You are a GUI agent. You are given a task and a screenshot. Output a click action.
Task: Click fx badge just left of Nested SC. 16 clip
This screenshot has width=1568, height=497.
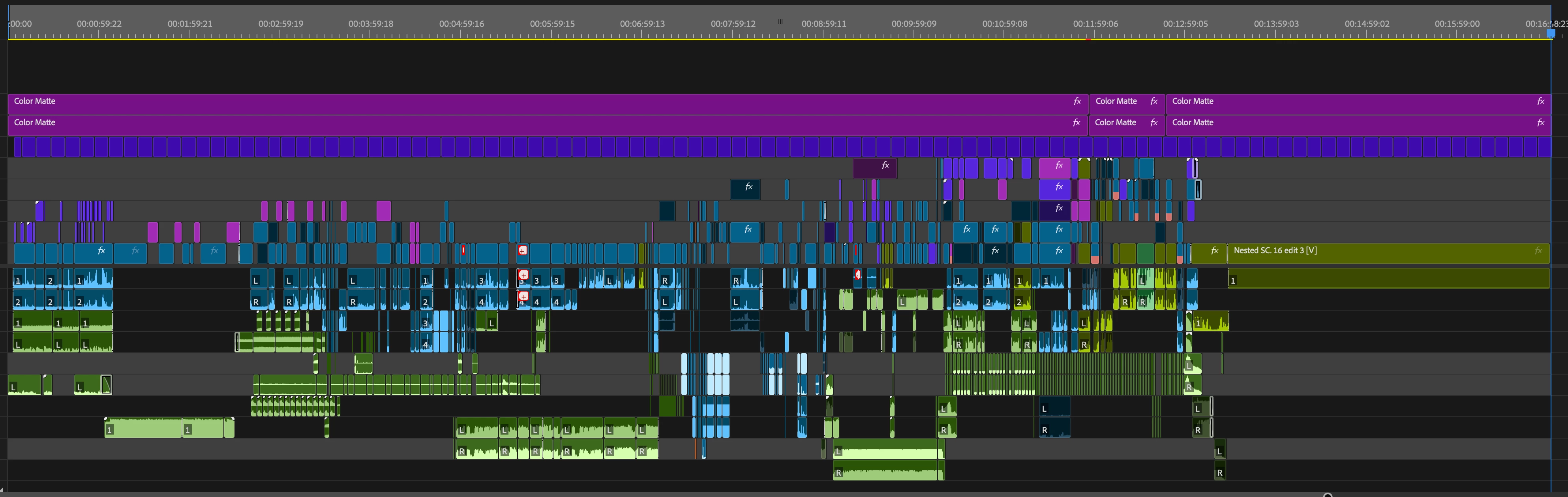tap(1214, 250)
